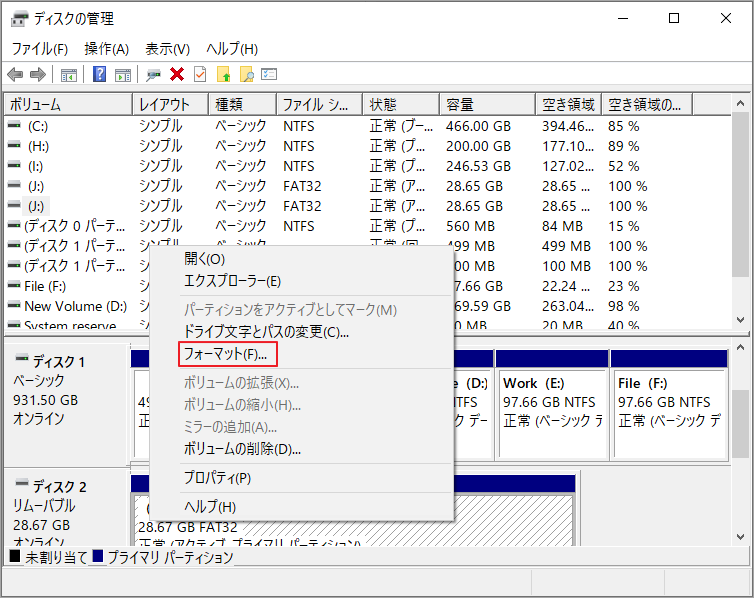The width and height of the screenshot is (754, 598).
Task: Click the drive icon of the (H:) row
Action: pos(14,145)
